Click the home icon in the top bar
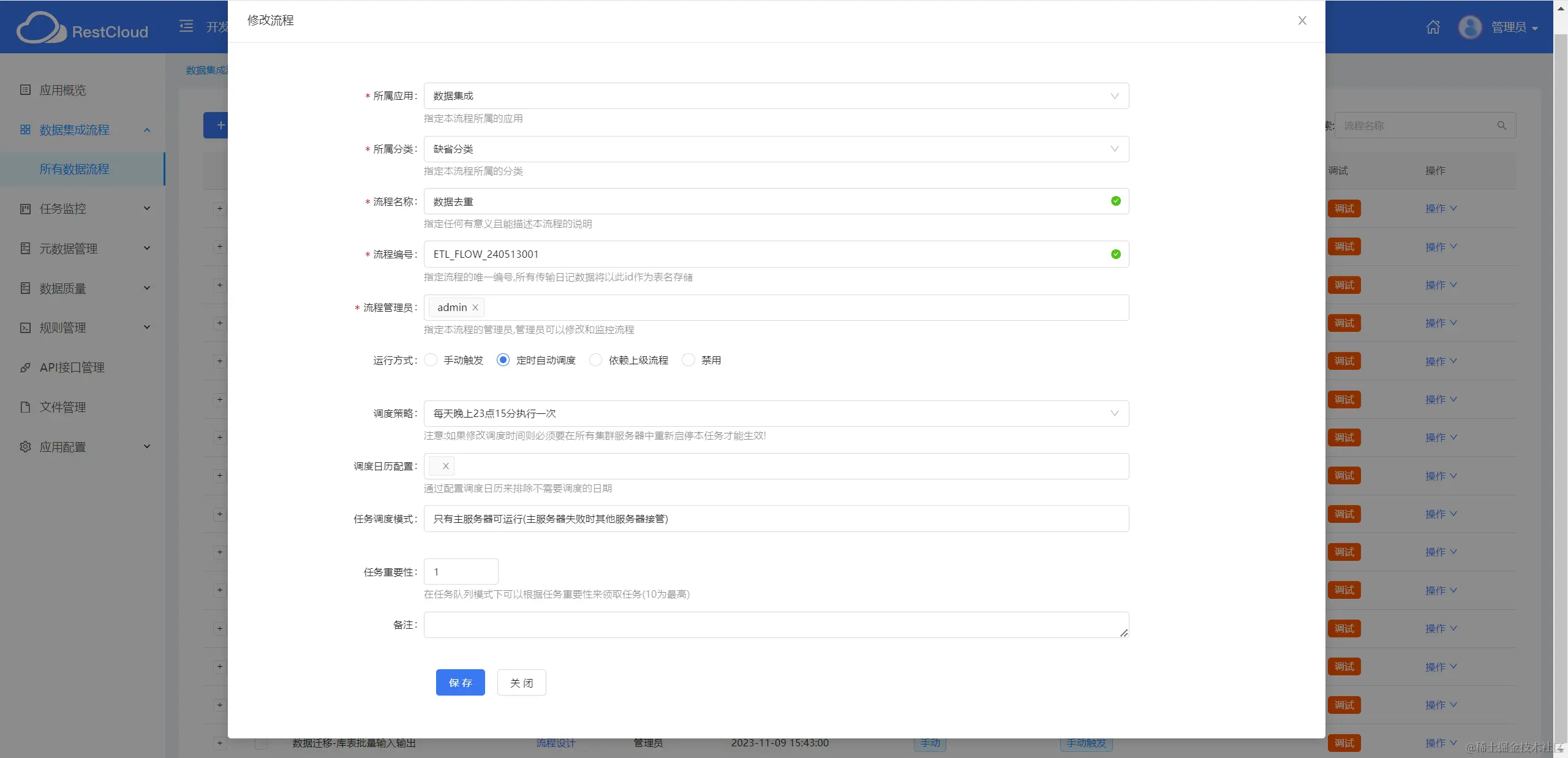Image resolution: width=1568 pixels, height=758 pixels. pos(1433,27)
